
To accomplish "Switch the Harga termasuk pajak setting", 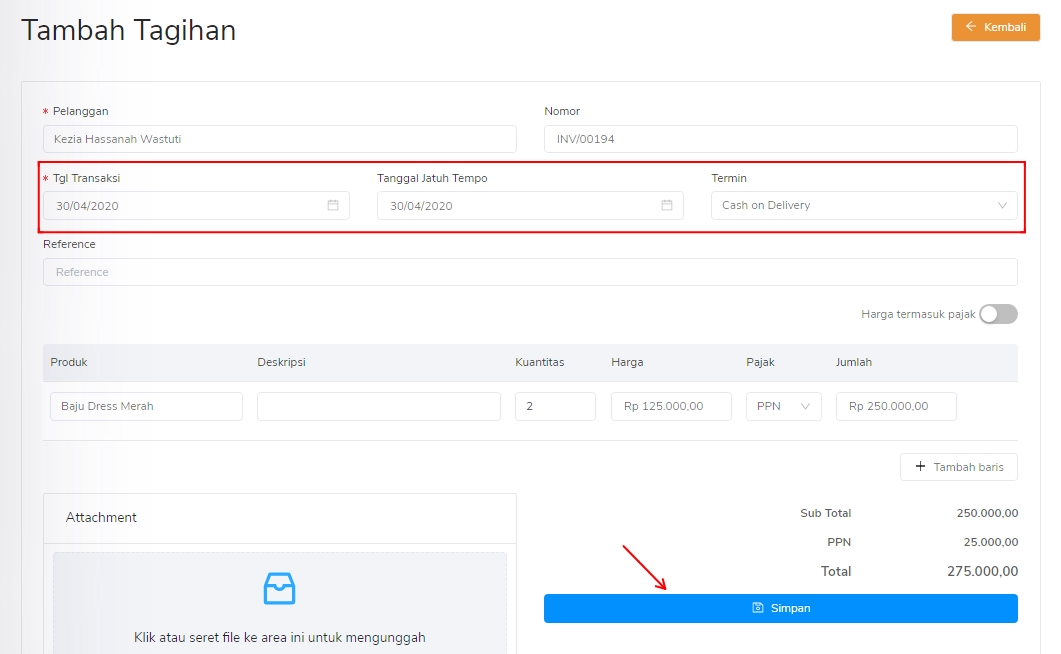I will tap(998, 313).
